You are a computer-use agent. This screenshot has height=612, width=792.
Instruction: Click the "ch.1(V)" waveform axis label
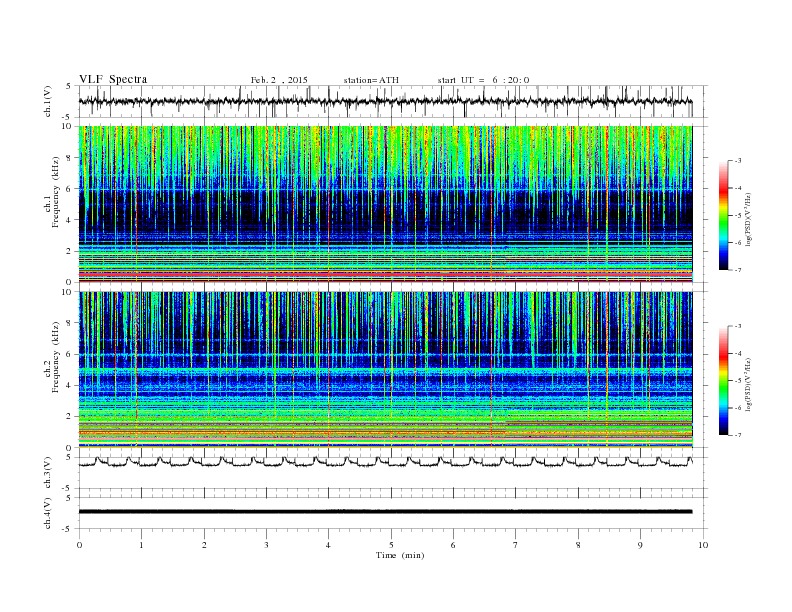point(48,101)
